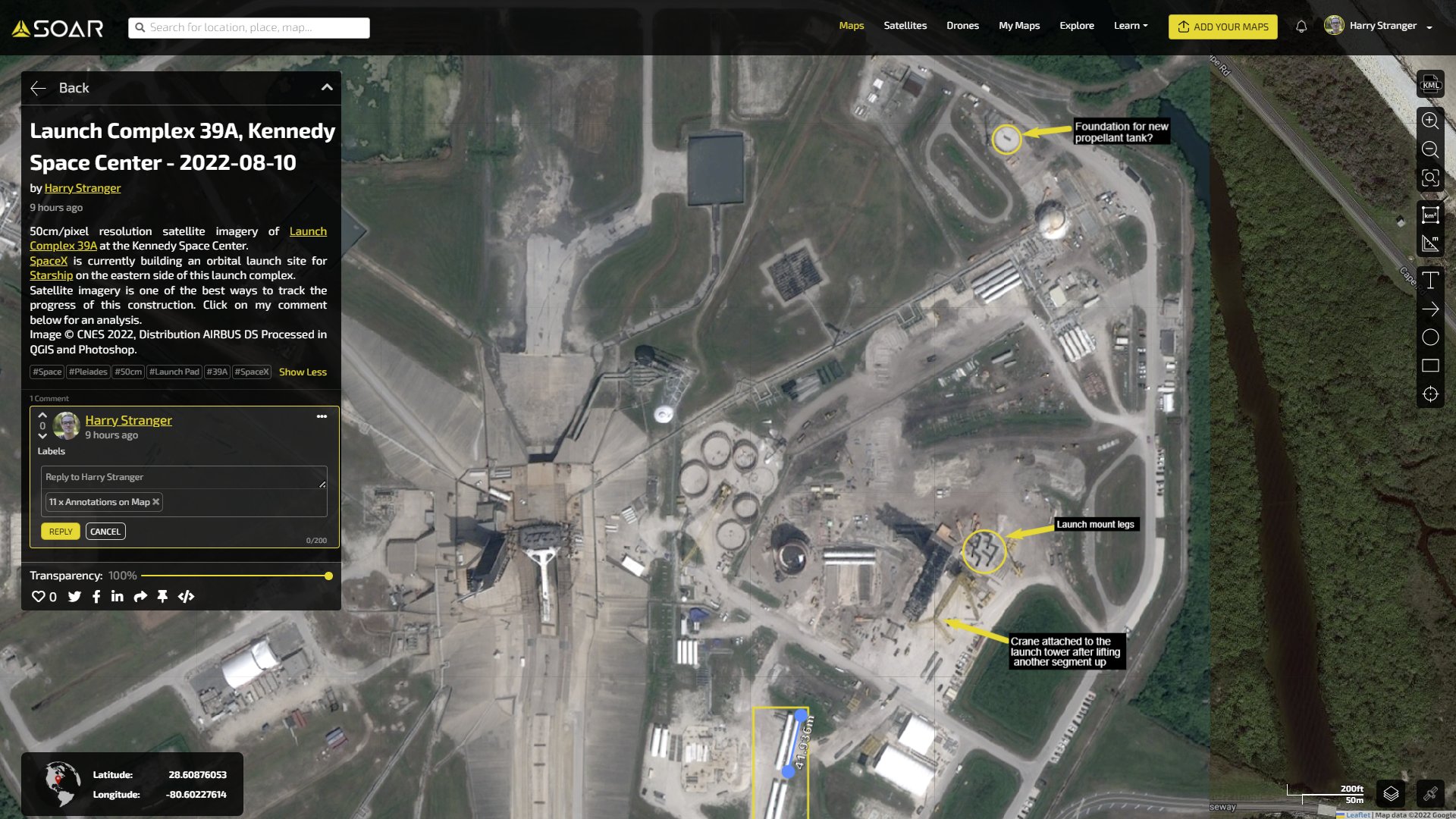
Task: Remove the 11 x Annotations on Map tag
Action: click(156, 502)
